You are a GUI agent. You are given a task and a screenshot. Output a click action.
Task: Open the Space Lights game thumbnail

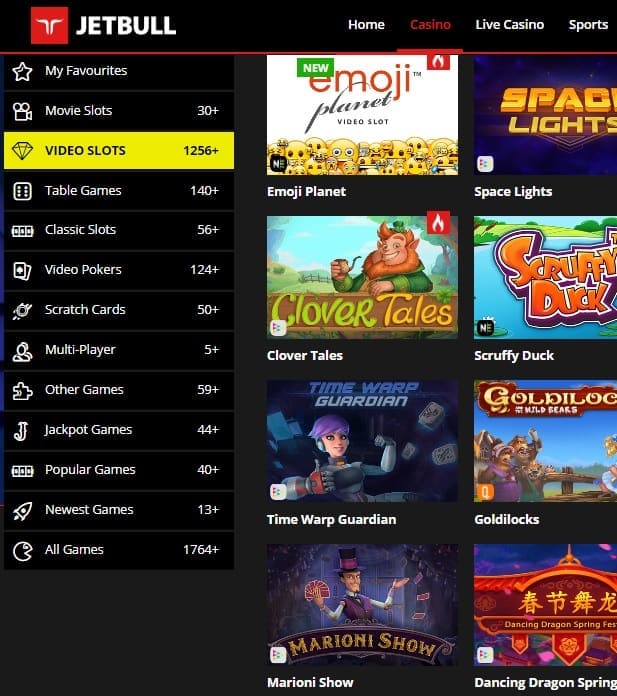[545, 115]
